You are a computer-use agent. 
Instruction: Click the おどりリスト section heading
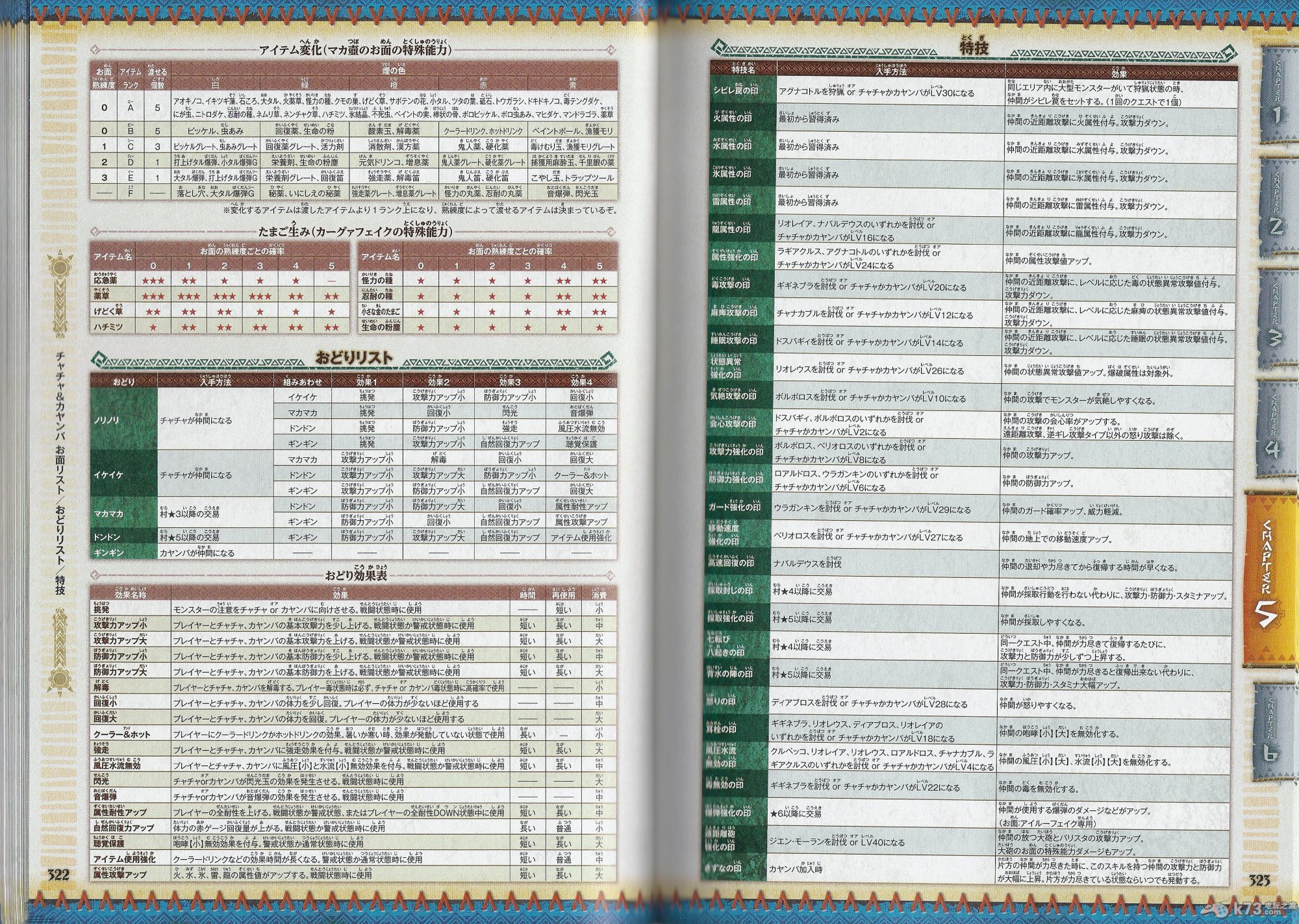click(353, 358)
